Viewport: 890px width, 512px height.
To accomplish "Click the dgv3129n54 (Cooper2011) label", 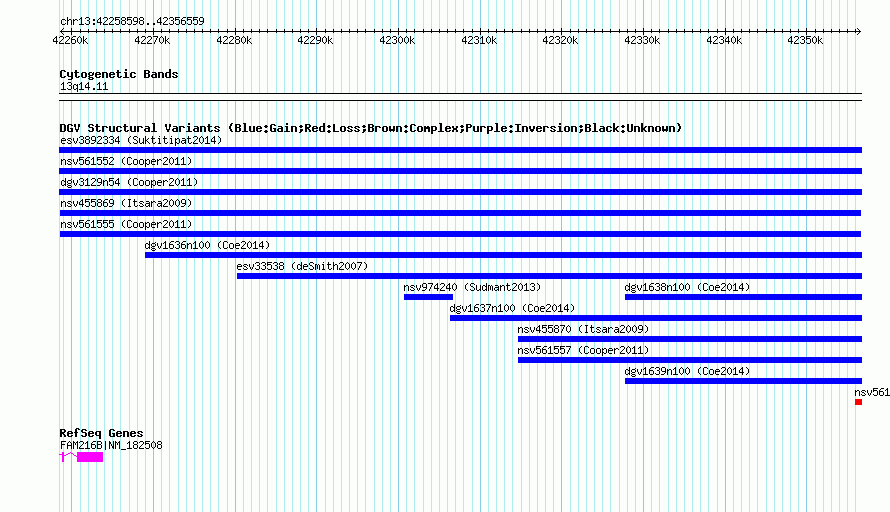I will pos(129,182).
